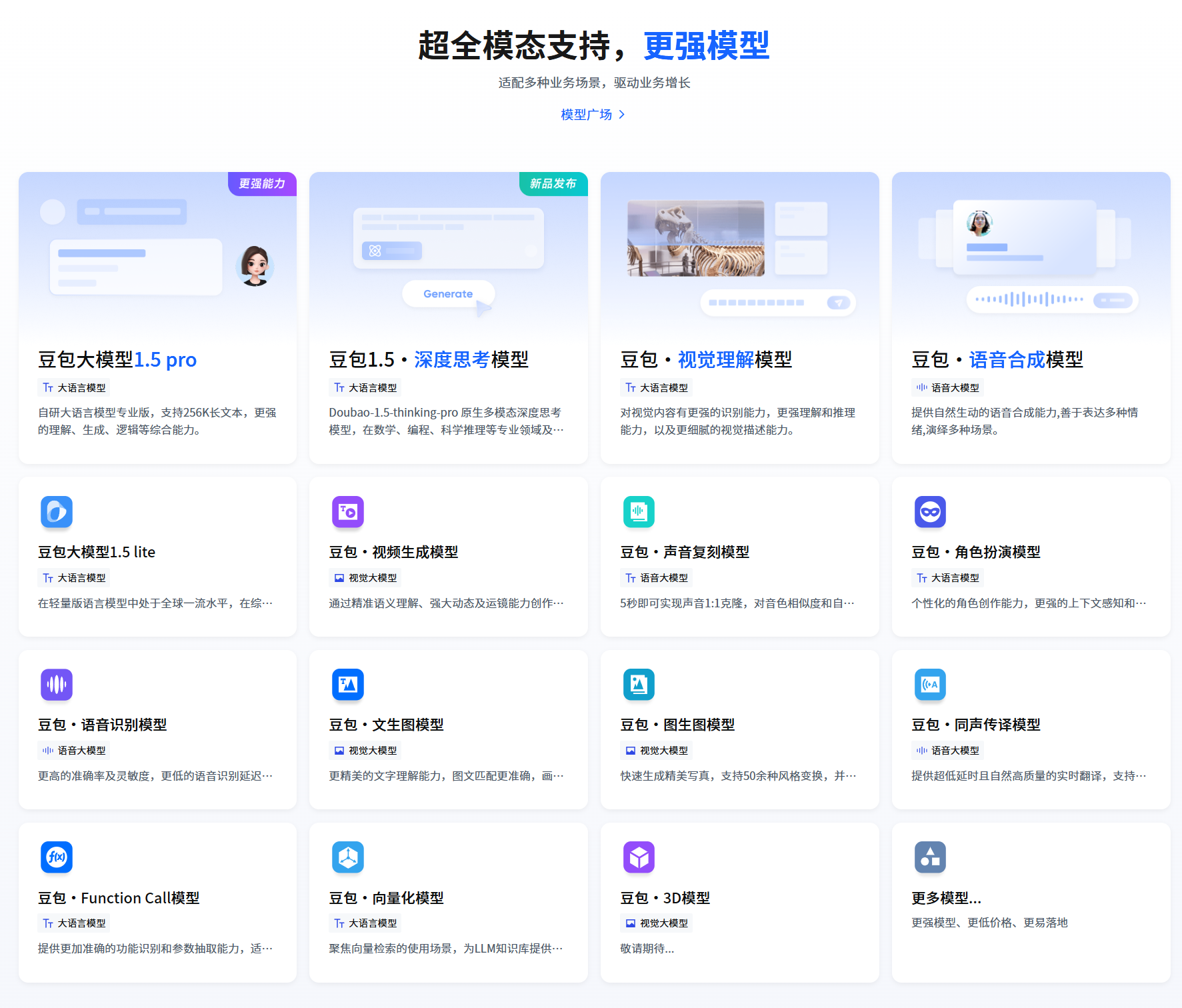Click the woman avatar in 语音合成 card
This screenshot has height=1008, width=1182.
979,223
